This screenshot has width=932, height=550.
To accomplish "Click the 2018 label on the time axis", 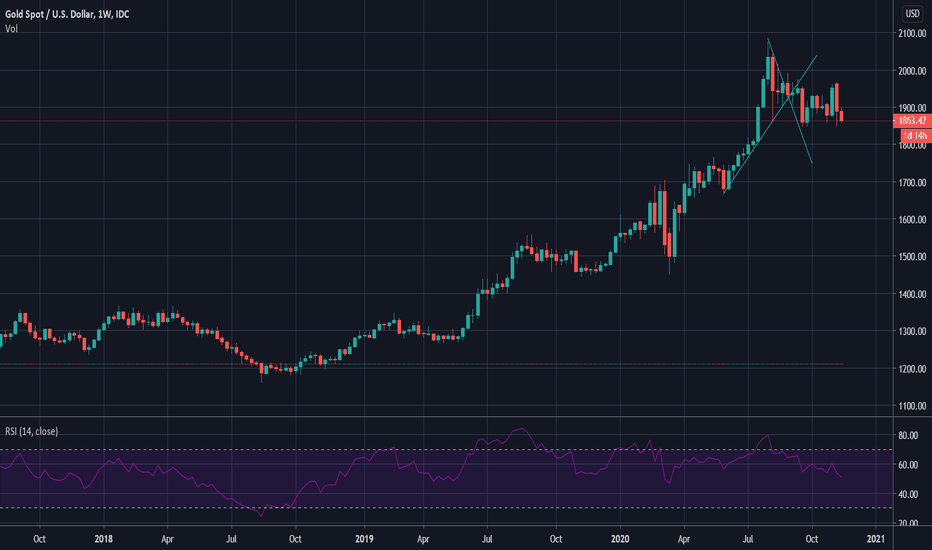I will click(x=103, y=539).
